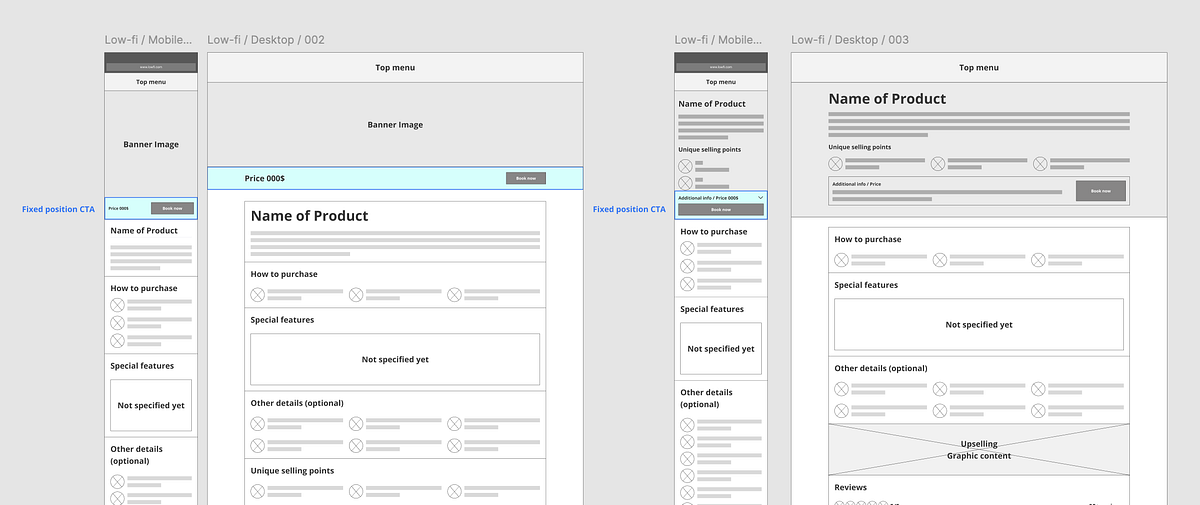Click URL bar in mobile frame above Banner Image
1200x505 pixels.
tap(151, 67)
